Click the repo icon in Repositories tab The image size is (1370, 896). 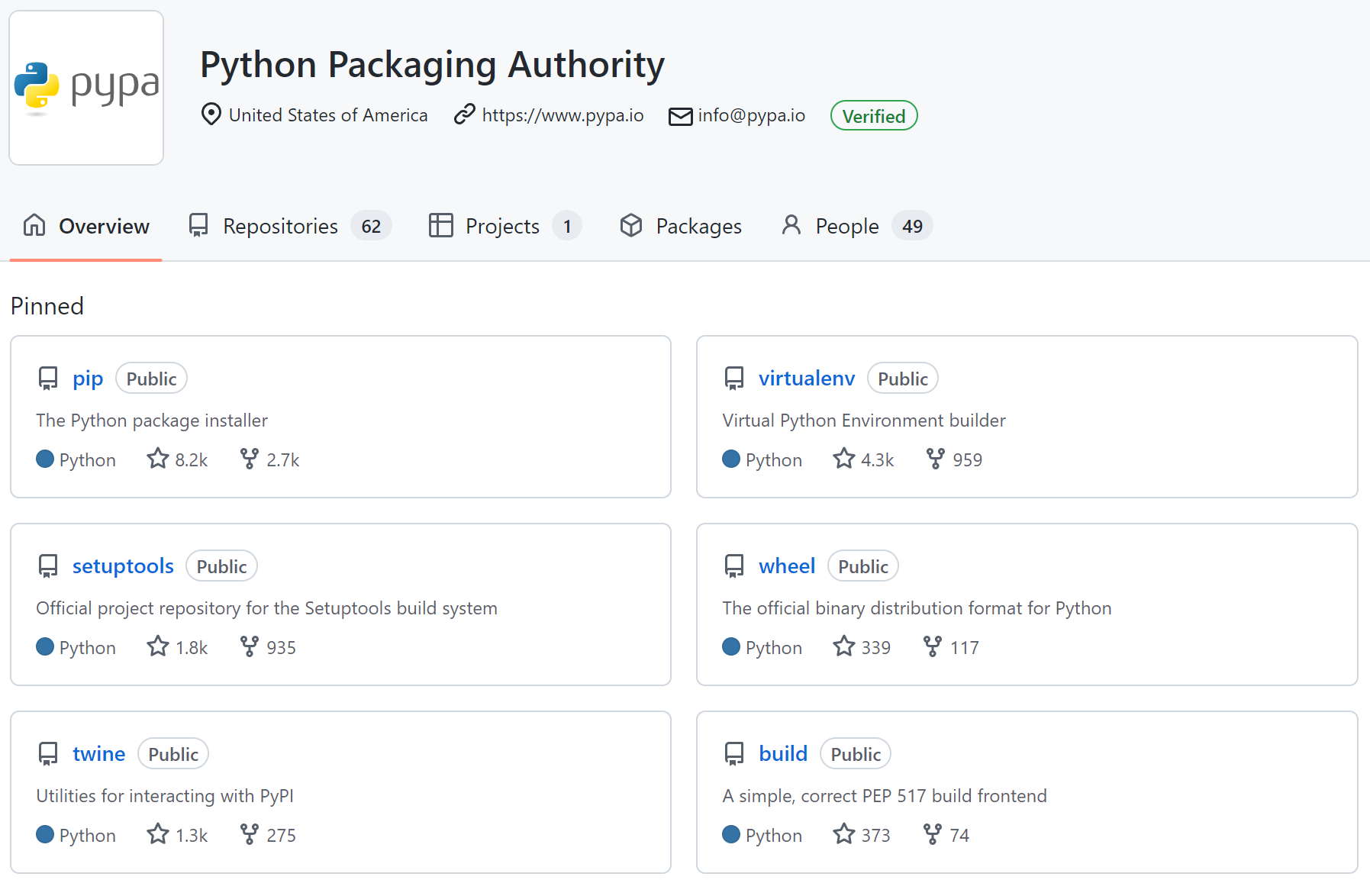[x=198, y=225]
